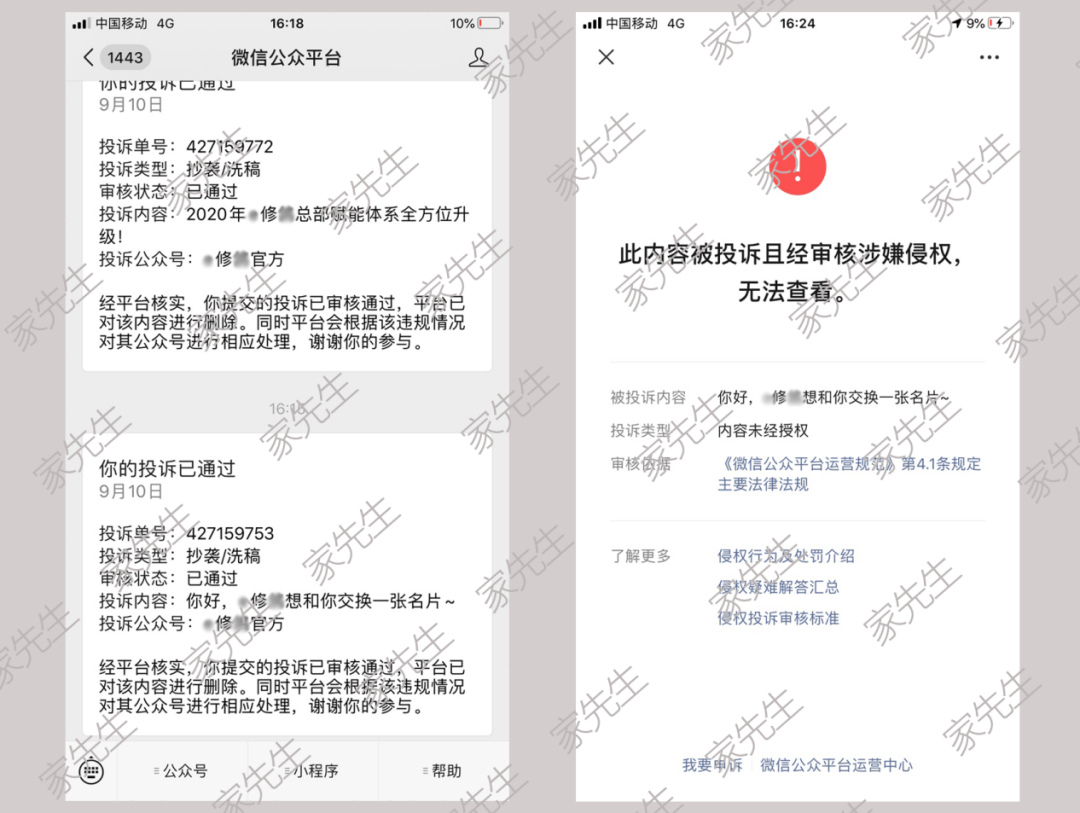
Task: Open the 《微信公众平台运营规范》第4.1条规定 link
Action: (849, 464)
